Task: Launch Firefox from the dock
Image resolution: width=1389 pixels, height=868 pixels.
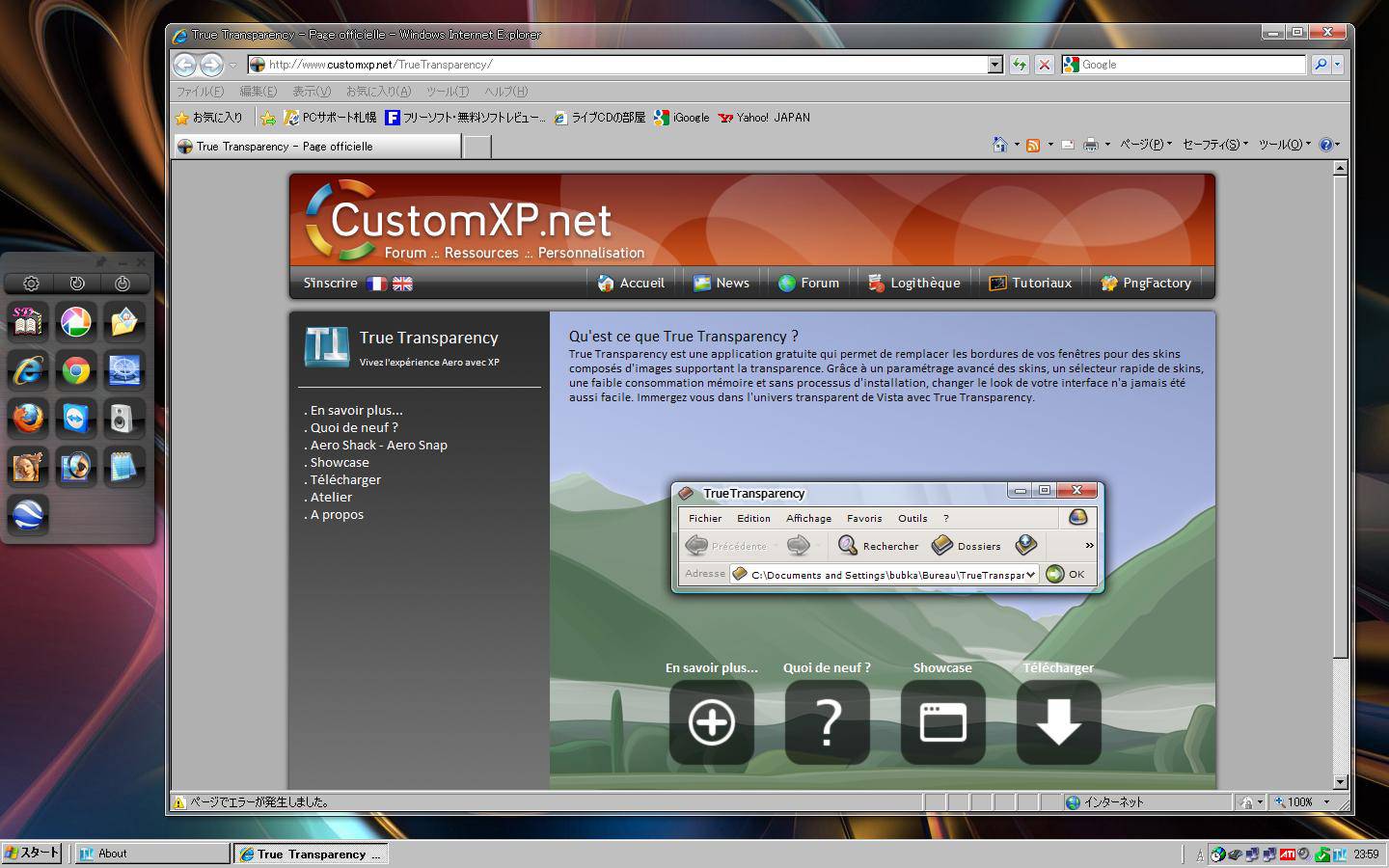Action: point(28,419)
